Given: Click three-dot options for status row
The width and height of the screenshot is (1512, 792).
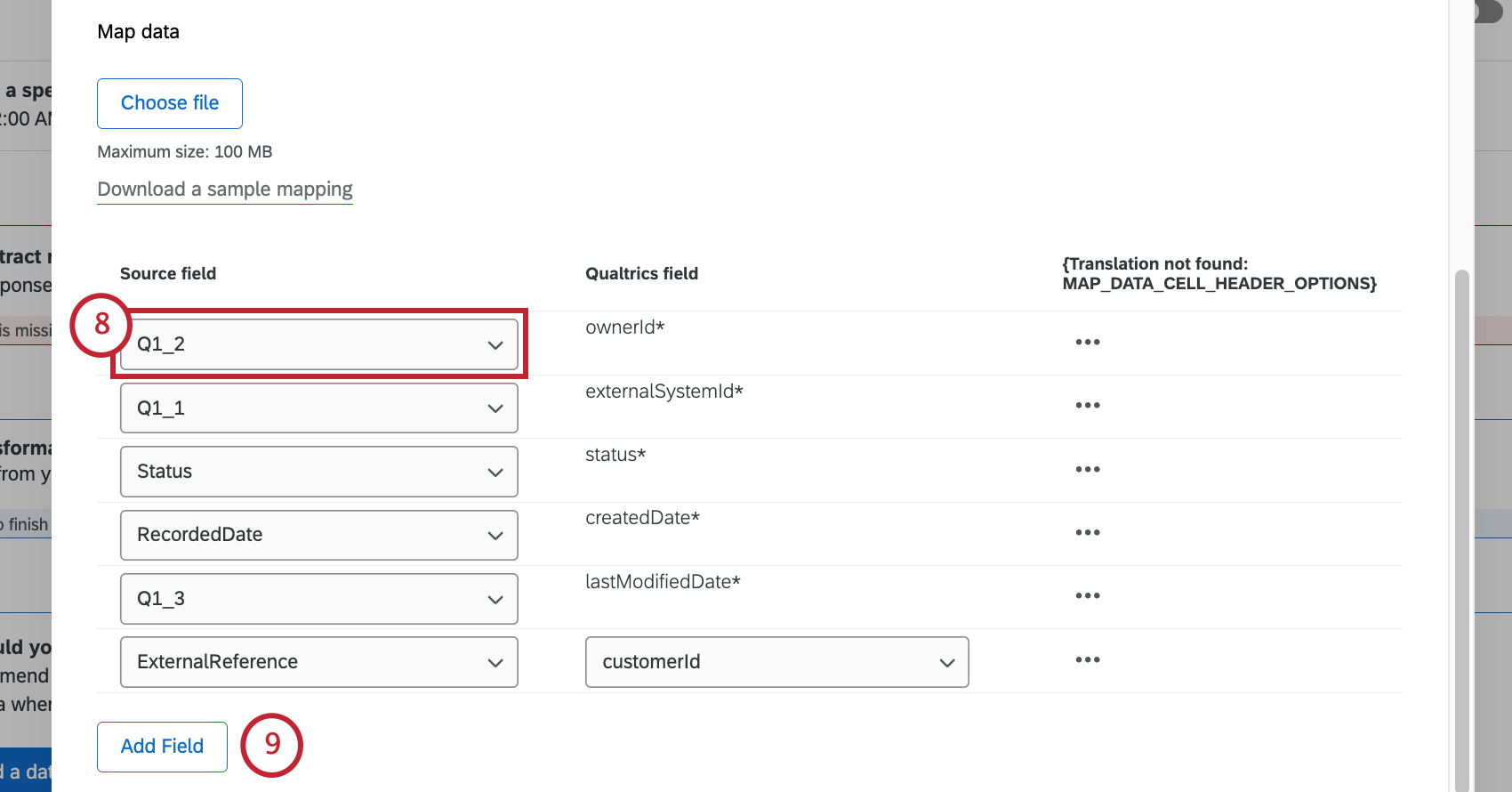Looking at the screenshot, I should point(1087,470).
